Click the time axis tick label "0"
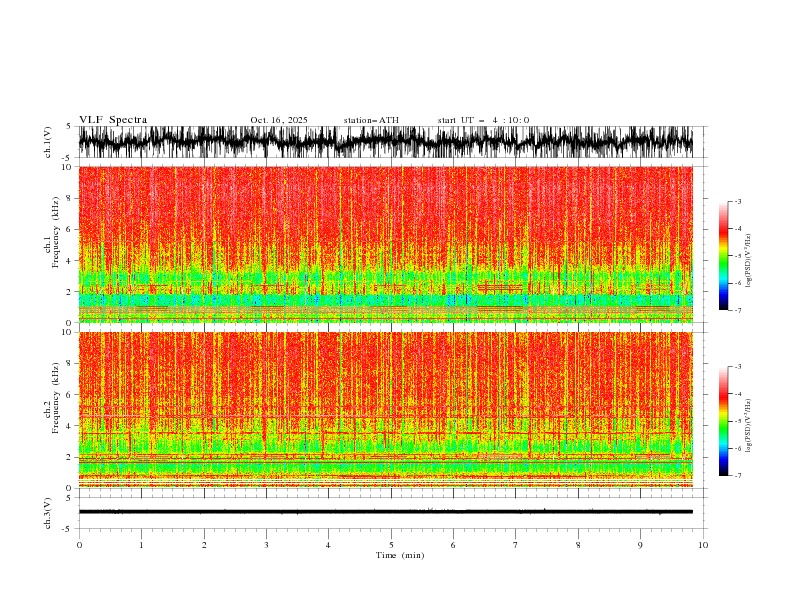Viewport: 792px width, 612px height. [79, 545]
